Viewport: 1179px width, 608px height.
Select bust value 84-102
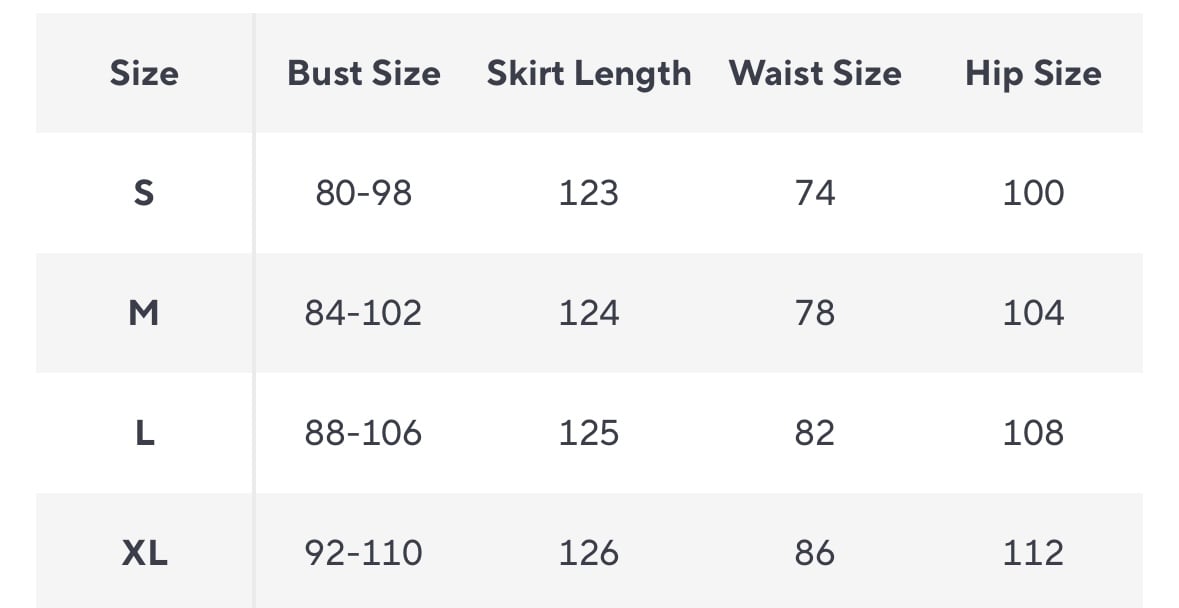pyautogui.click(x=364, y=313)
